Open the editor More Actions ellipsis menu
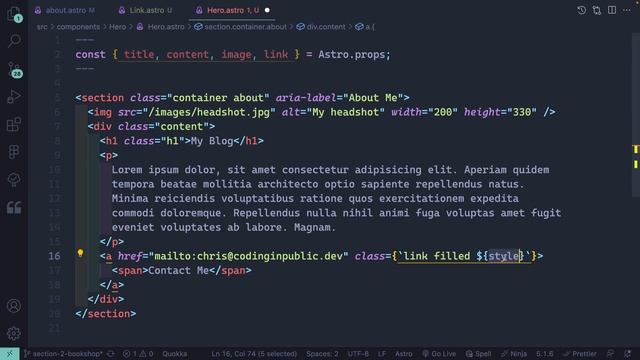The height and width of the screenshot is (360, 640). [627, 10]
